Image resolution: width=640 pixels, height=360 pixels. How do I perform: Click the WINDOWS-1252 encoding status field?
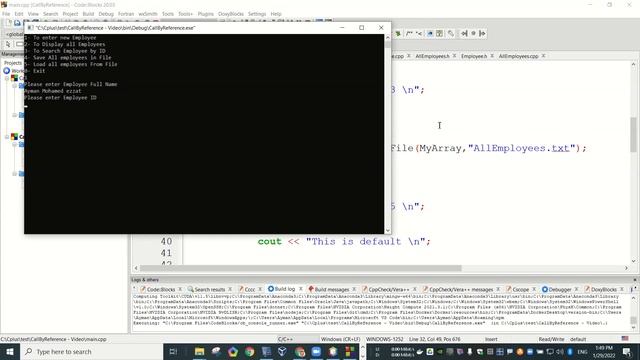point(384,339)
